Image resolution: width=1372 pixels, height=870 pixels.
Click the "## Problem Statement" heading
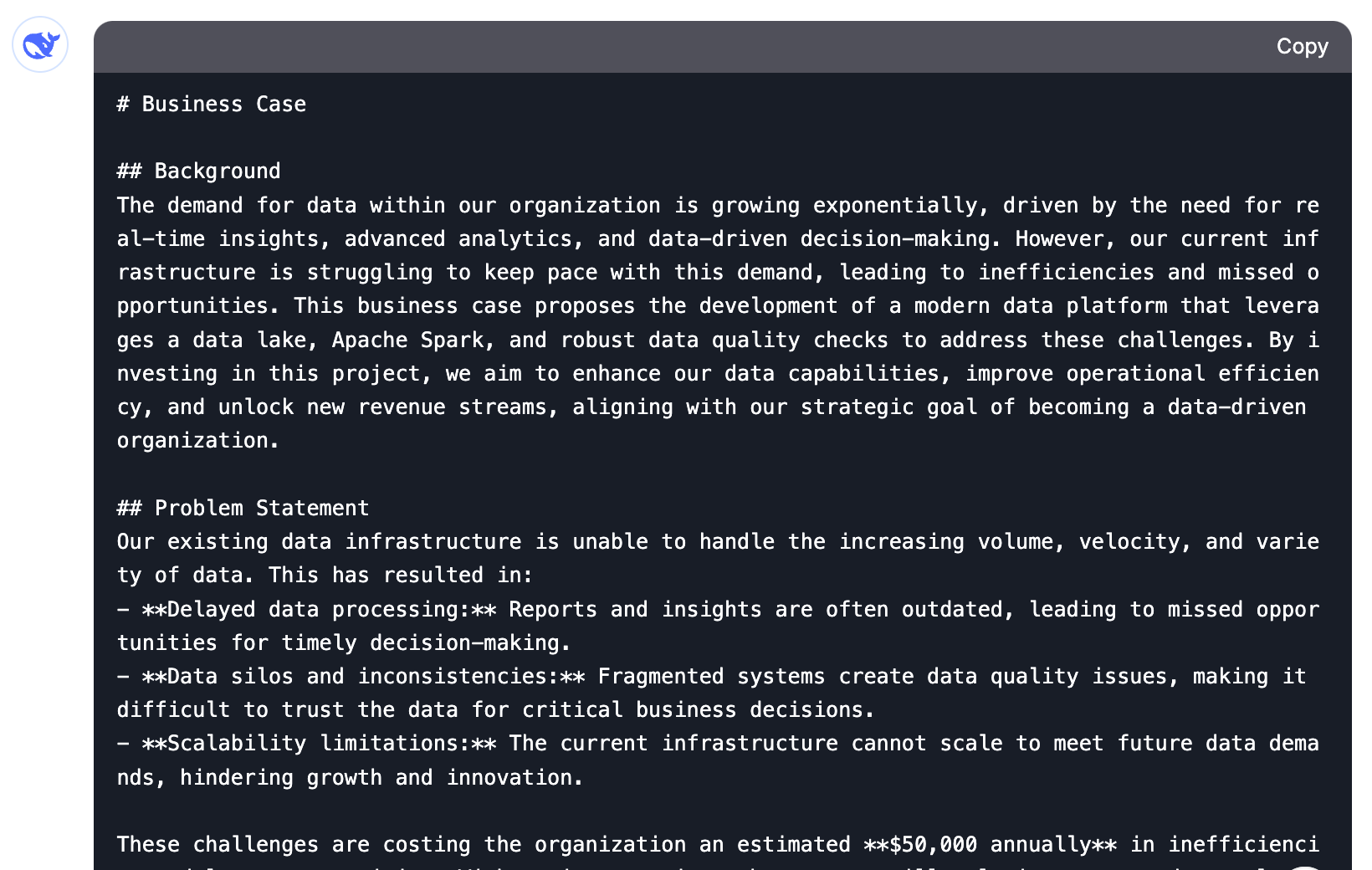click(x=242, y=508)
